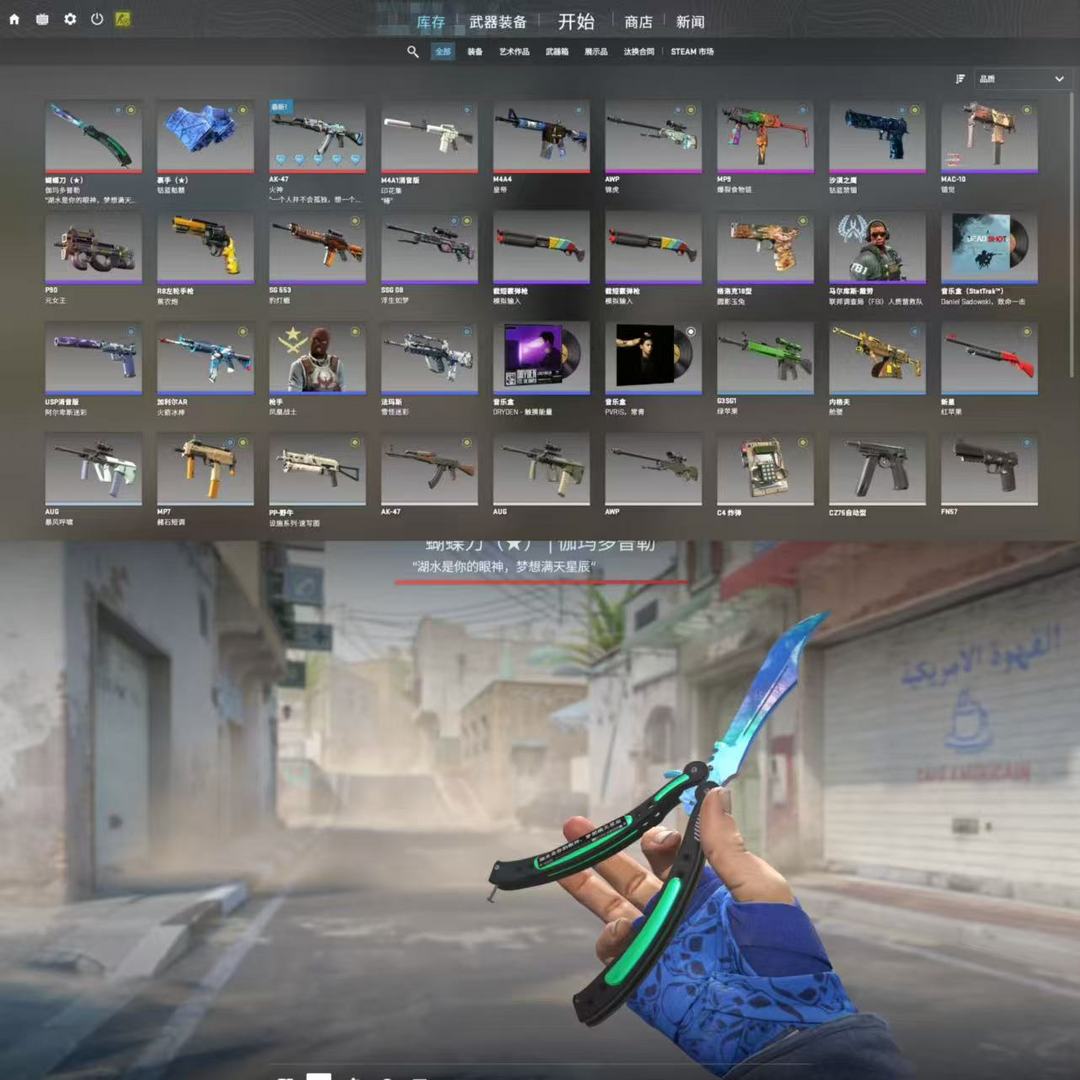Screen dimensions: 1080x1080
Task: Go to the home screen icon
Action: (x=14, y=19)
